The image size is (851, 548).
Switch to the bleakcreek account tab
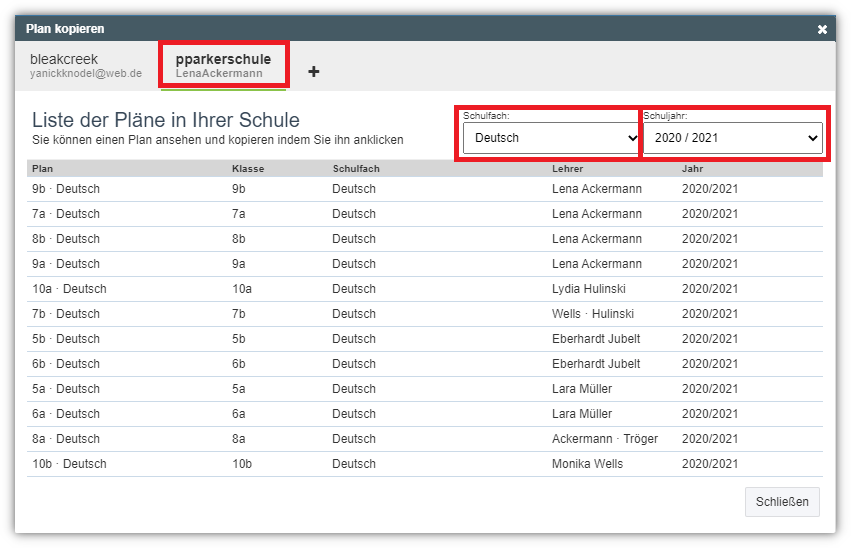coord(86,66)
